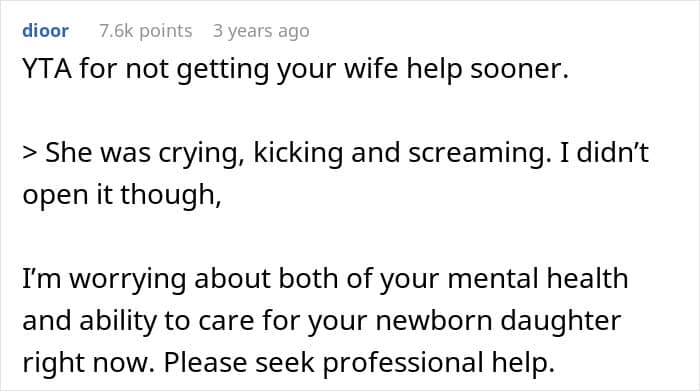The image size is (700, 391).
Task: Click the 7.6k points score
Action: tap(146, 31)
